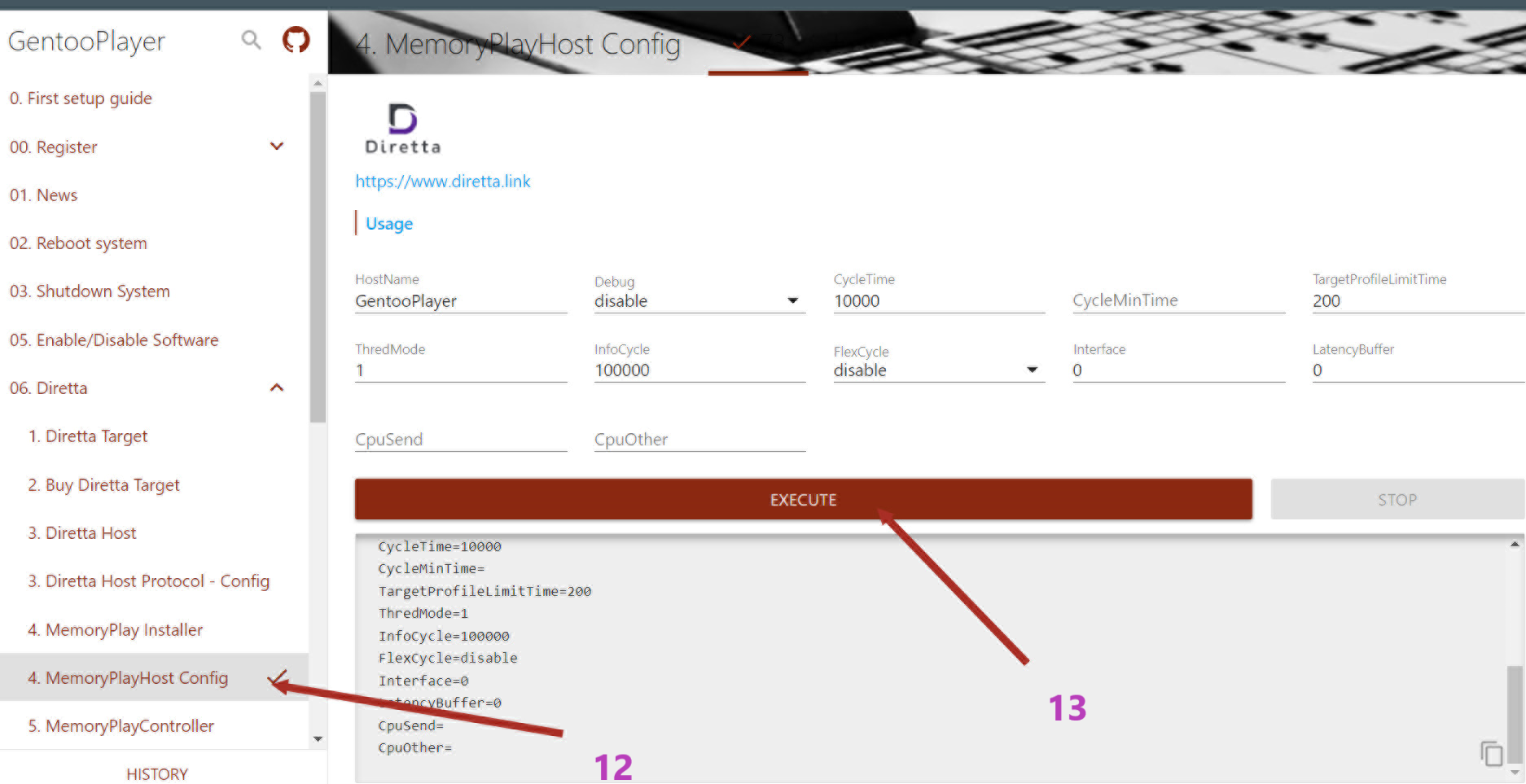
Task: Click the sidebar scrollbar thumb
Action: point(318,256)
